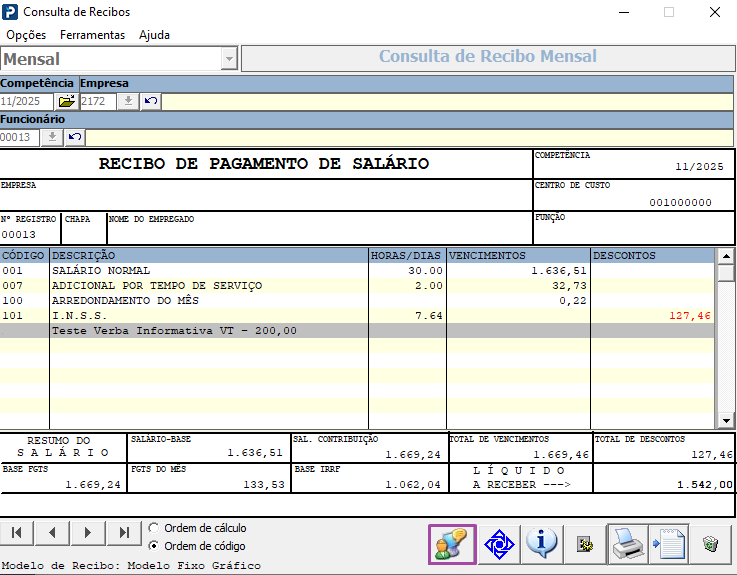Click the FGTS DO MÊS value 133,53
This screenshot has width=737, height=575.
[264, 484]
